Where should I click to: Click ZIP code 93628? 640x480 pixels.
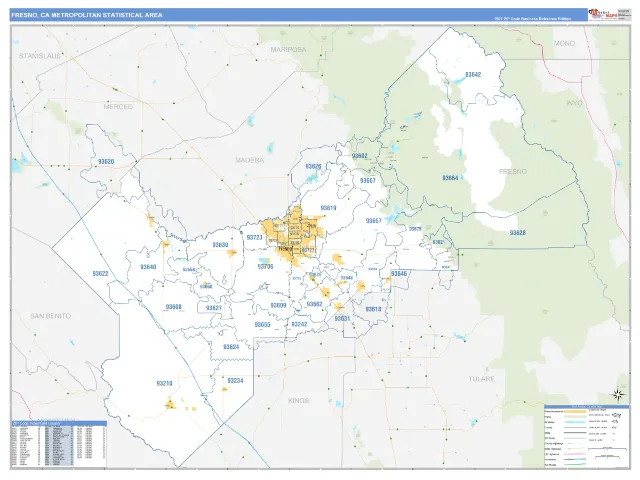(x=518, y=233)
